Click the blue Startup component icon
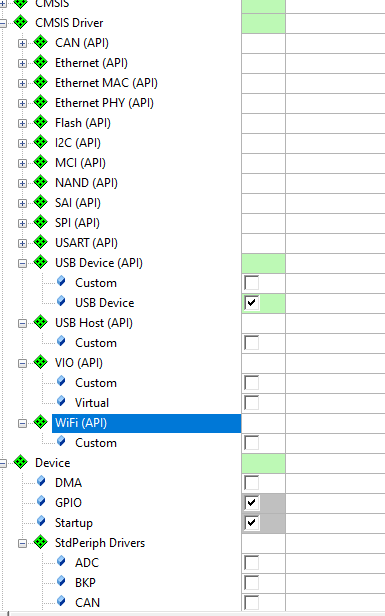 pos(41,521)
